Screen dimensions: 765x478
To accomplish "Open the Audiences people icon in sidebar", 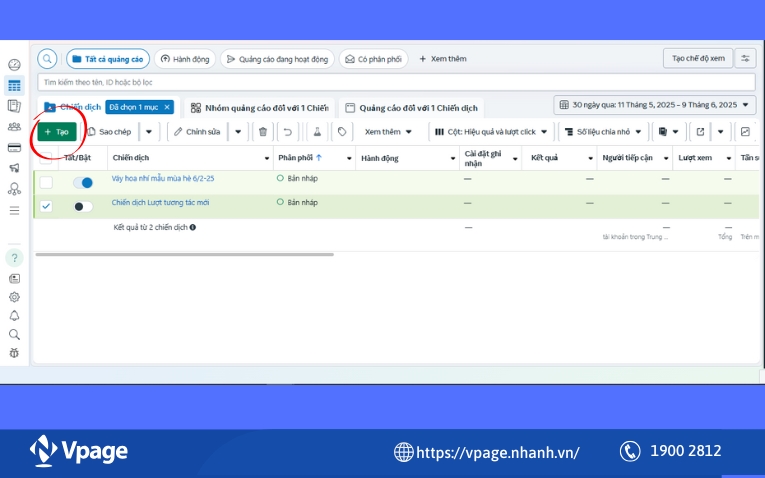I will tap(14, 127).
